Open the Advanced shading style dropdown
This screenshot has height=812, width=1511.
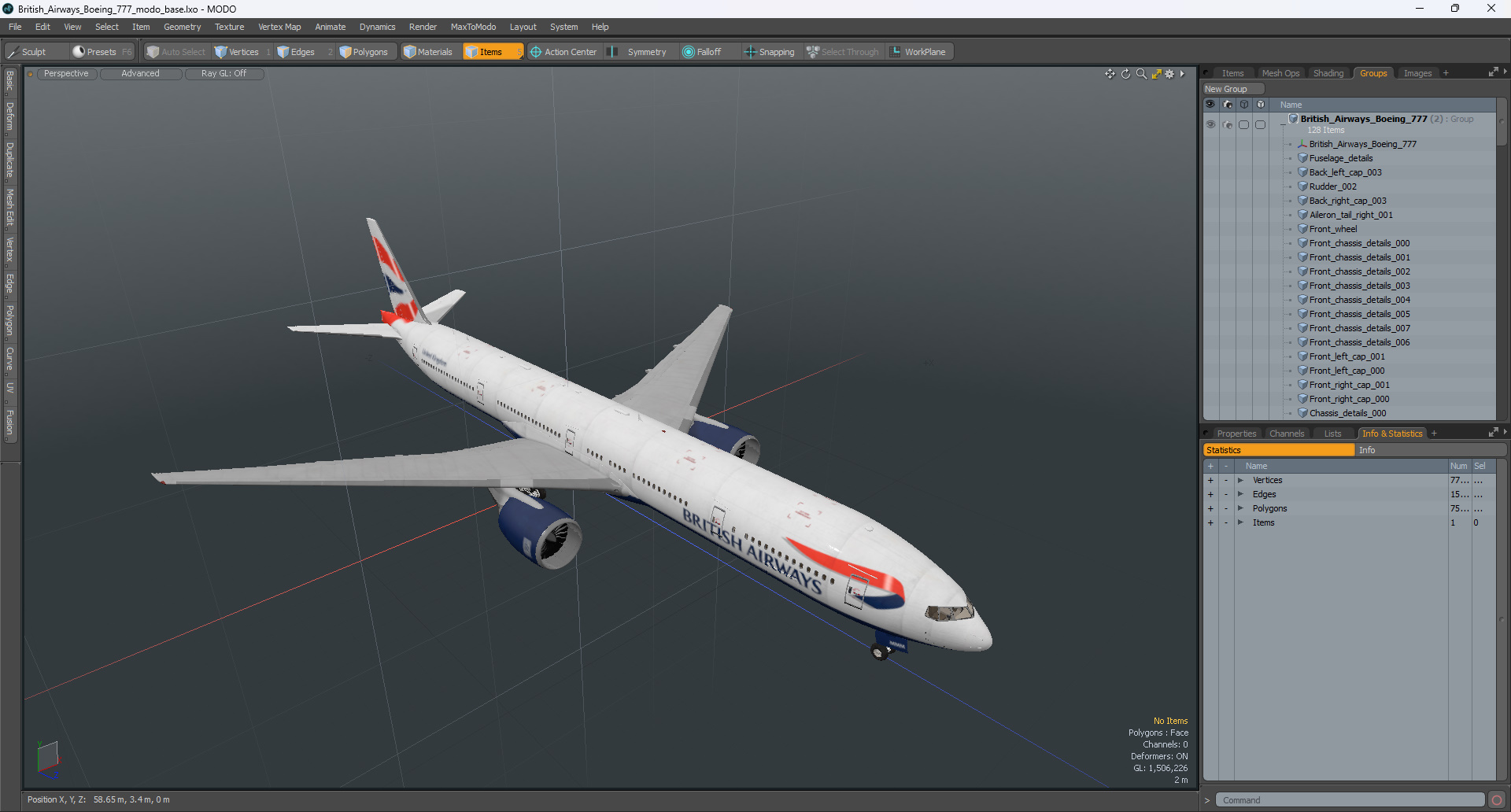(140, 74)
